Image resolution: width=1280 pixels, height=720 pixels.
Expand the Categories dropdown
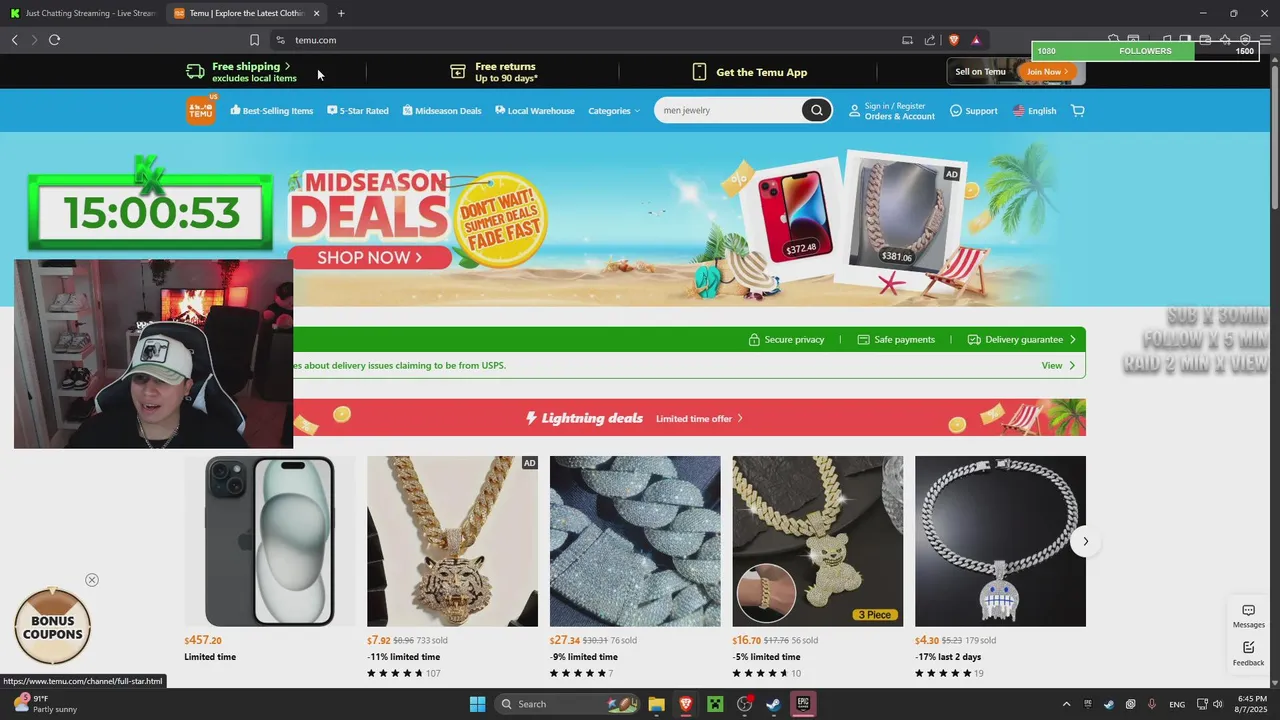(x=614, y=111)
